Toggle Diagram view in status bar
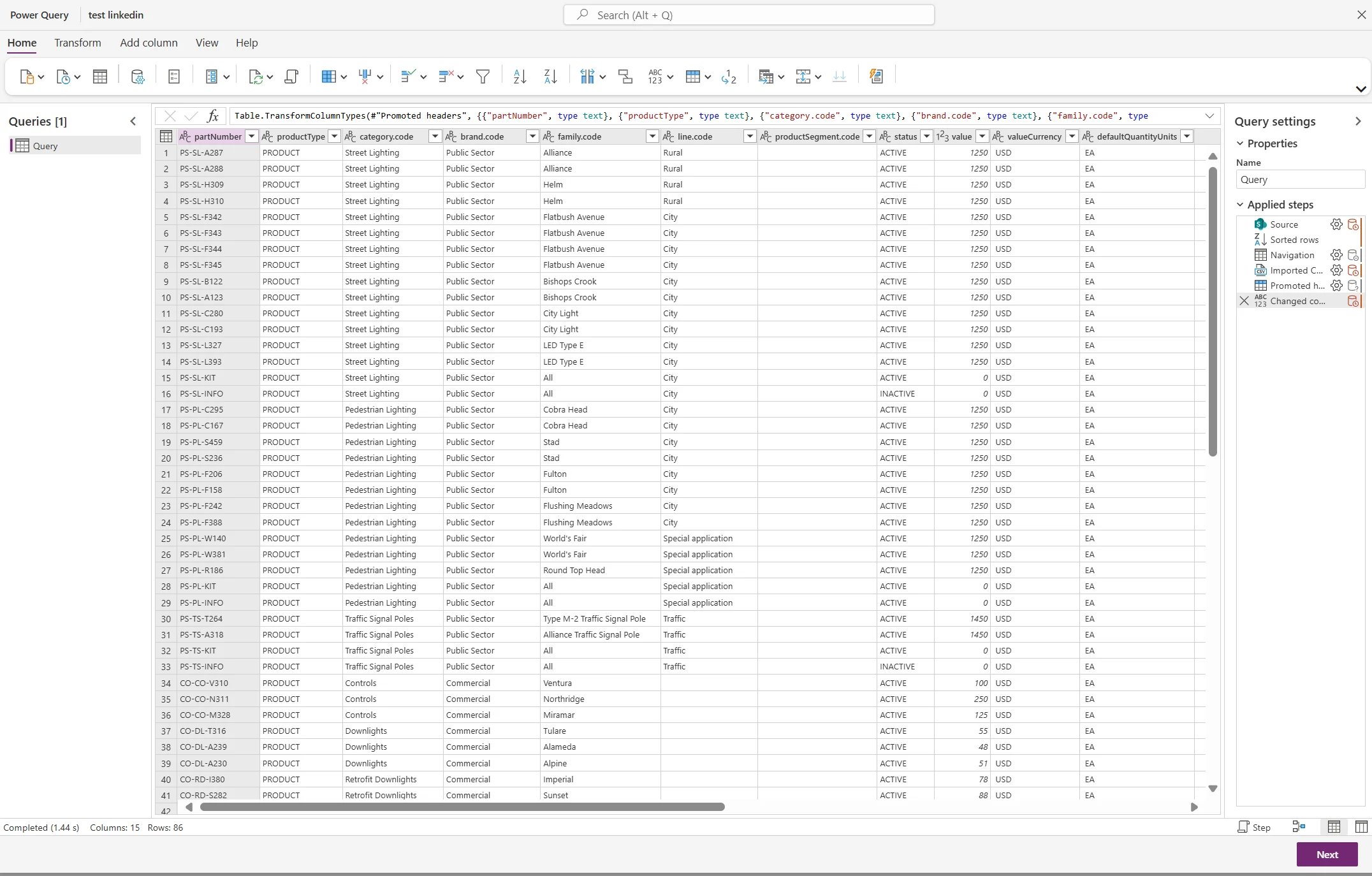This screenshot has width=1372, height=876. point(1299,827)
